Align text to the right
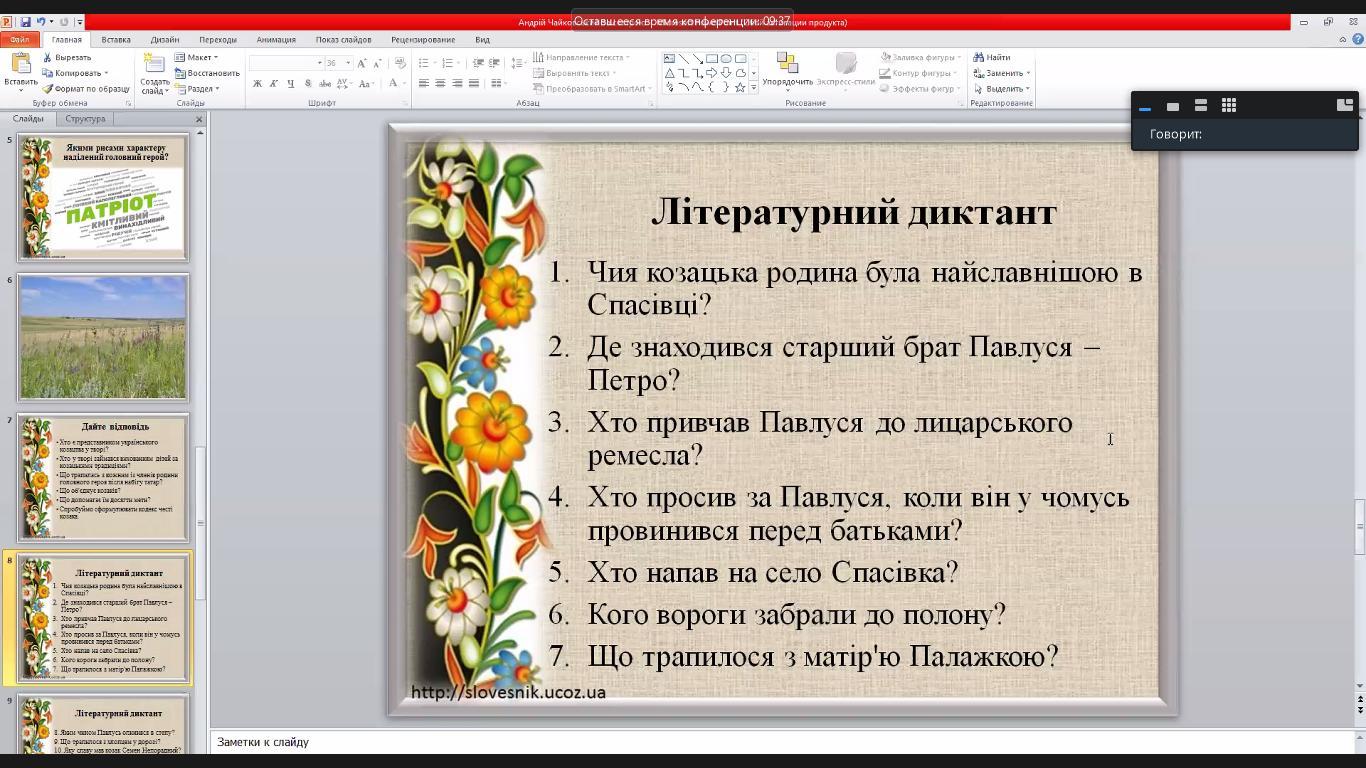 457,84
